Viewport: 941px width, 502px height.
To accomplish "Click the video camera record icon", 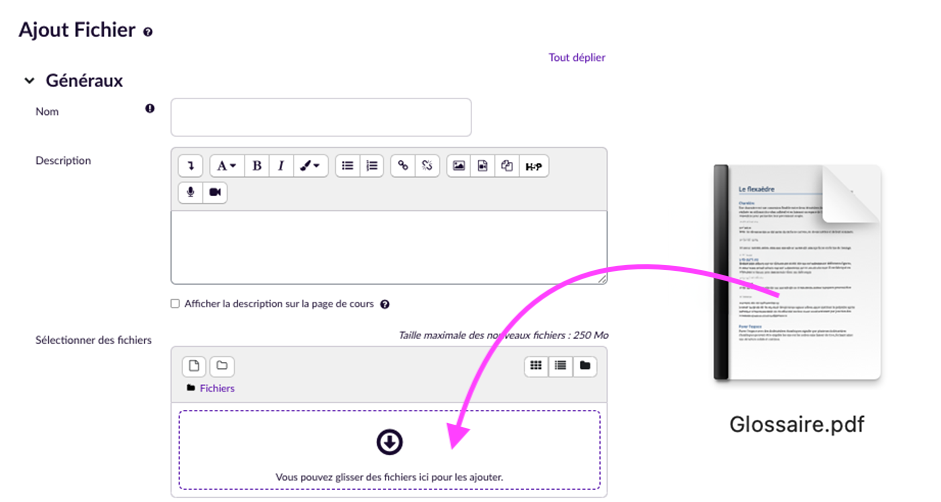I will pos(215,192).
